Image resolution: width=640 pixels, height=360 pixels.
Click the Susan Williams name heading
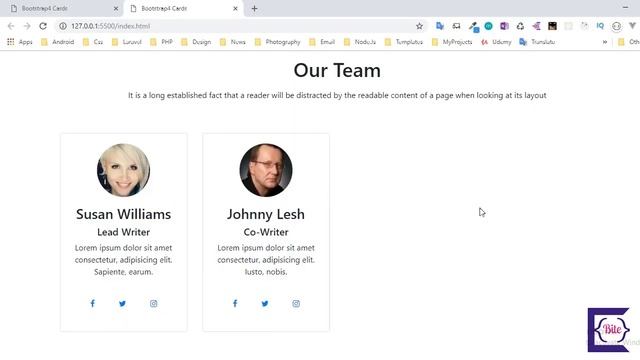click(123, 214)
